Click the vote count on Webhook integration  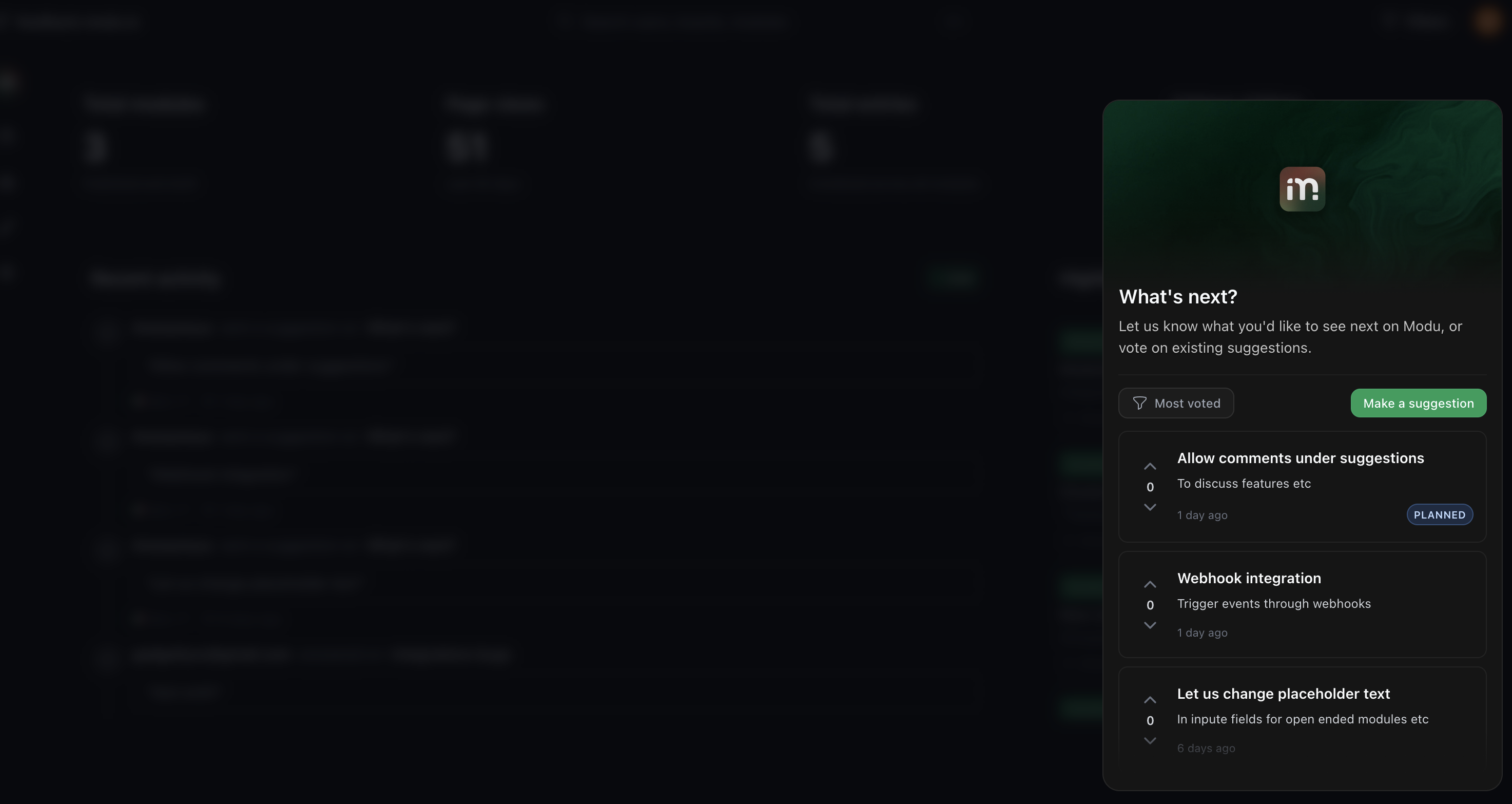[1150, 605]
